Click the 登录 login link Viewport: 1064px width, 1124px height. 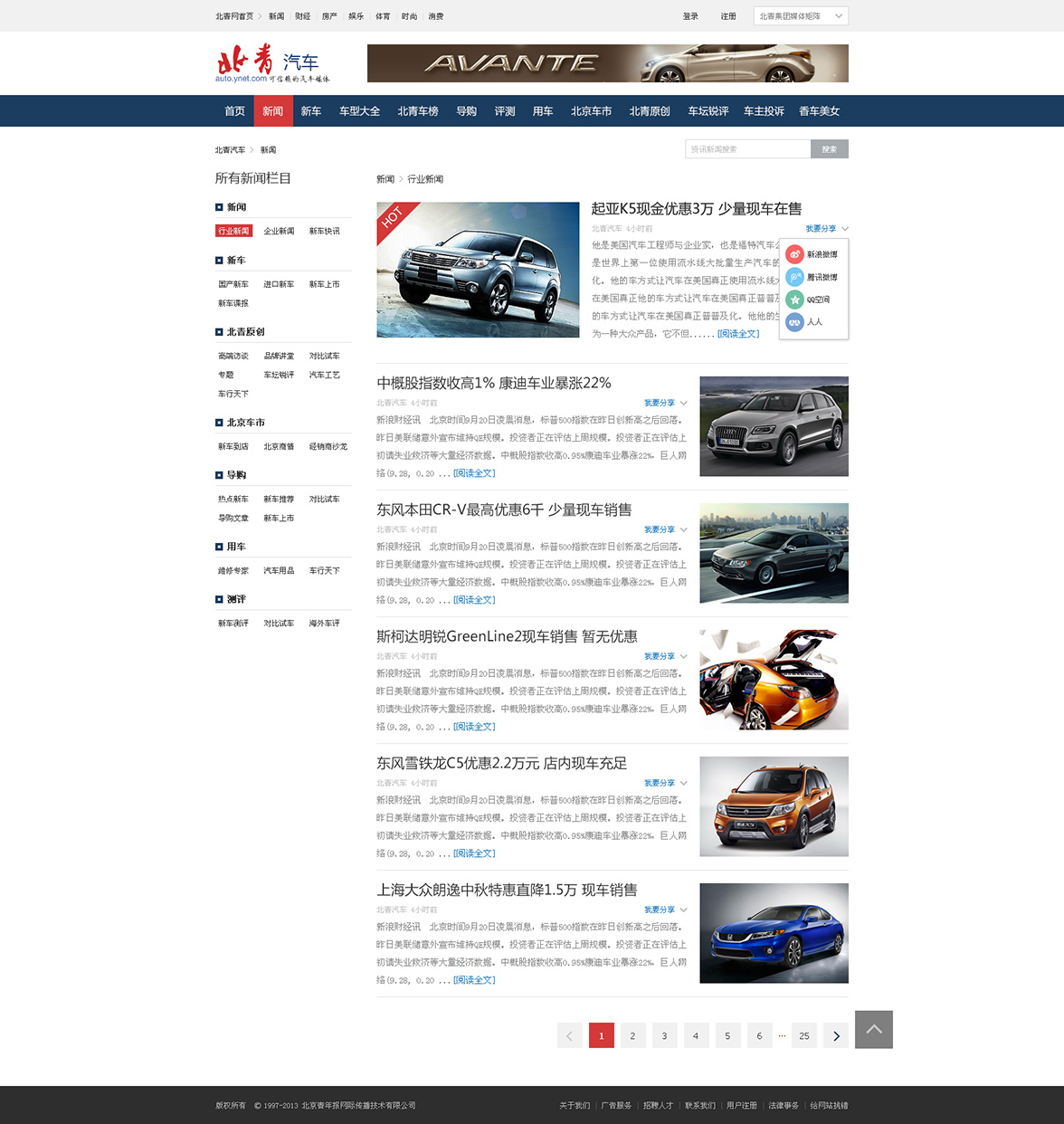point(690,16)
